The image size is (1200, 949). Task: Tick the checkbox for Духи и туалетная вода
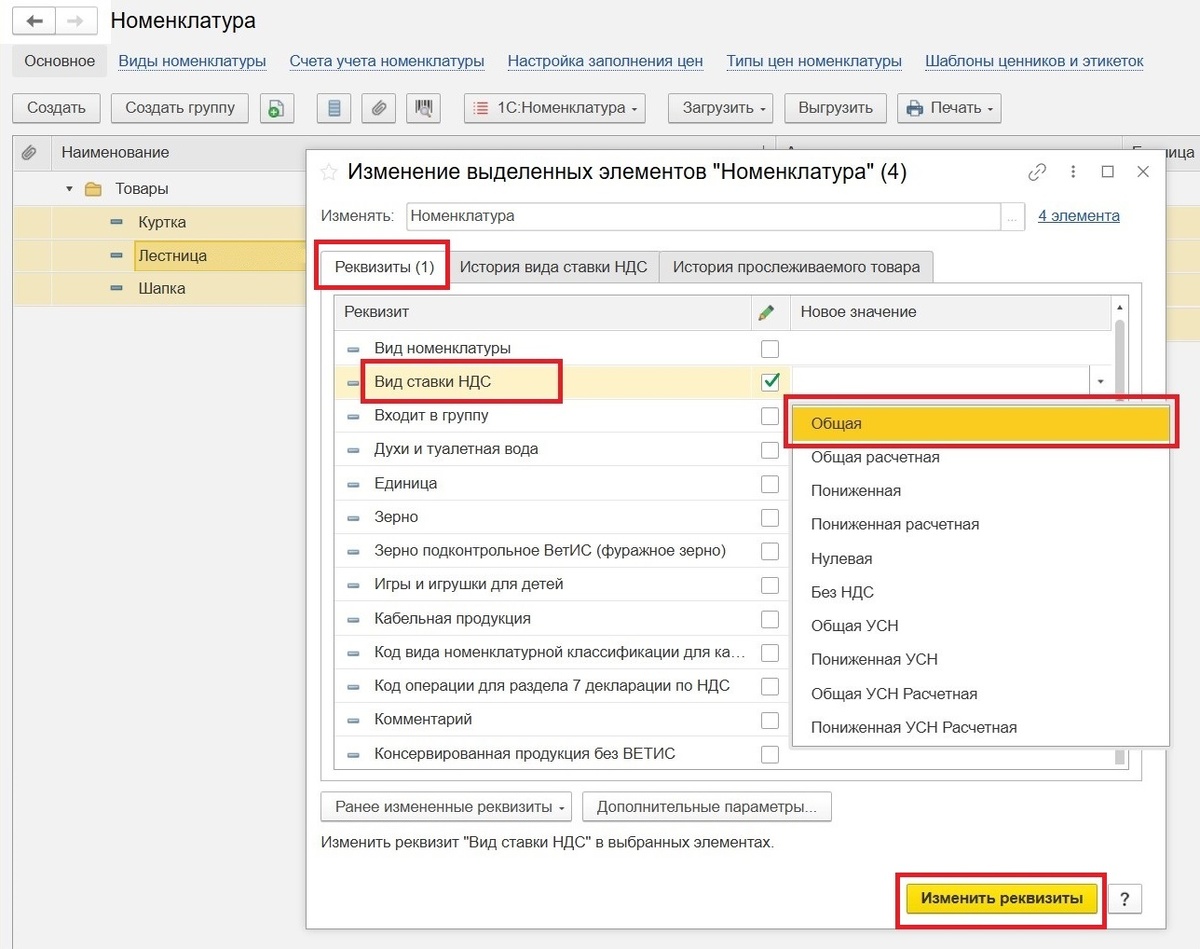tap(770, 450)
